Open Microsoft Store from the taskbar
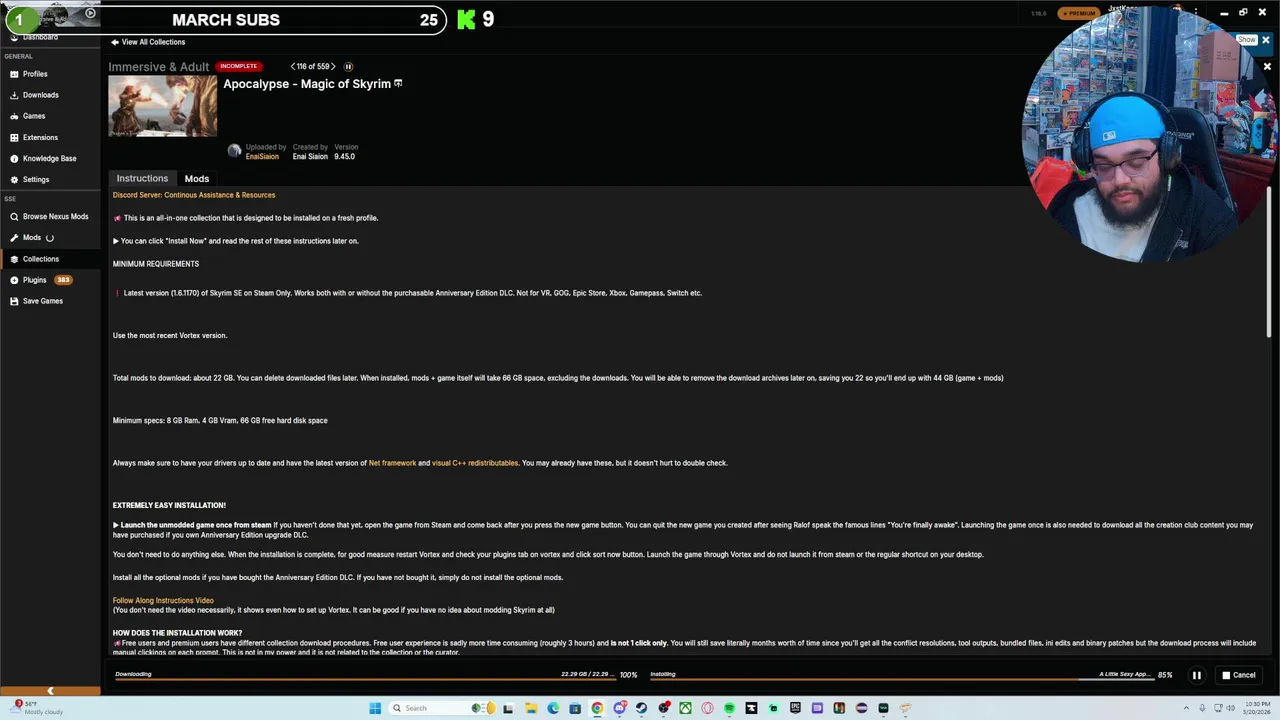1280x720 pixels. pyautogui.click(x=574, y=708)
